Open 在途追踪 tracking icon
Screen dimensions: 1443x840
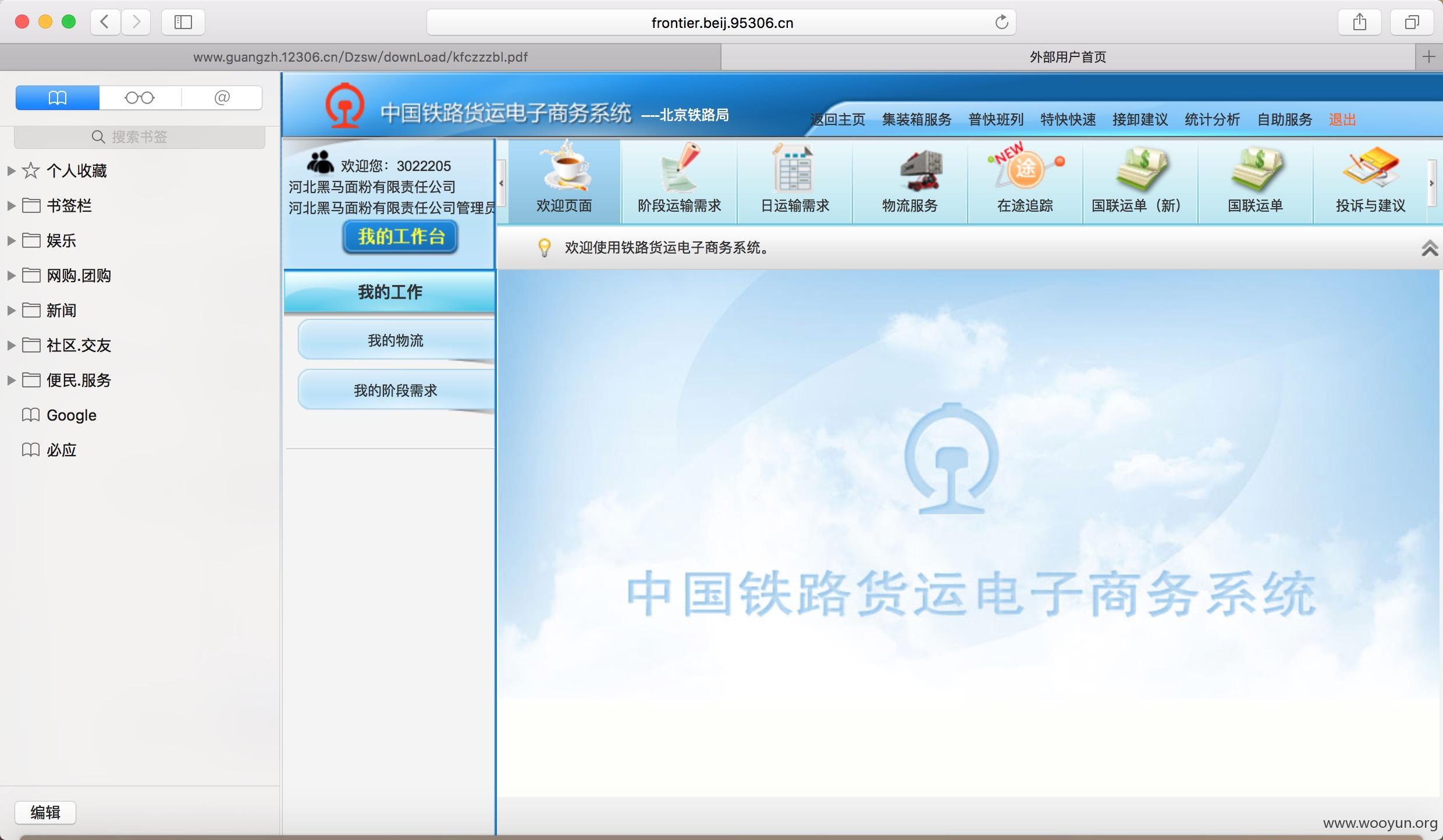coord(1025,168)
